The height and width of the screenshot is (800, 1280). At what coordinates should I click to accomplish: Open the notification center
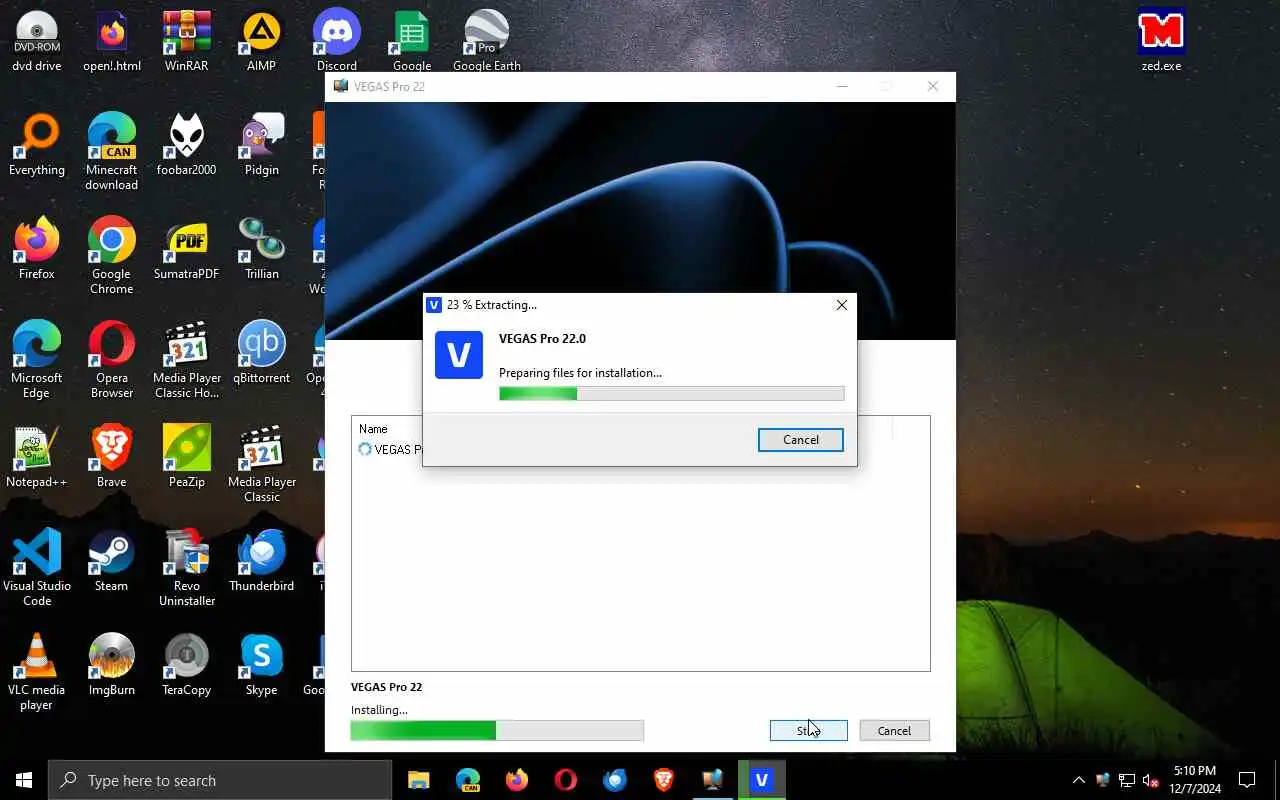[x=1247, y=780]
